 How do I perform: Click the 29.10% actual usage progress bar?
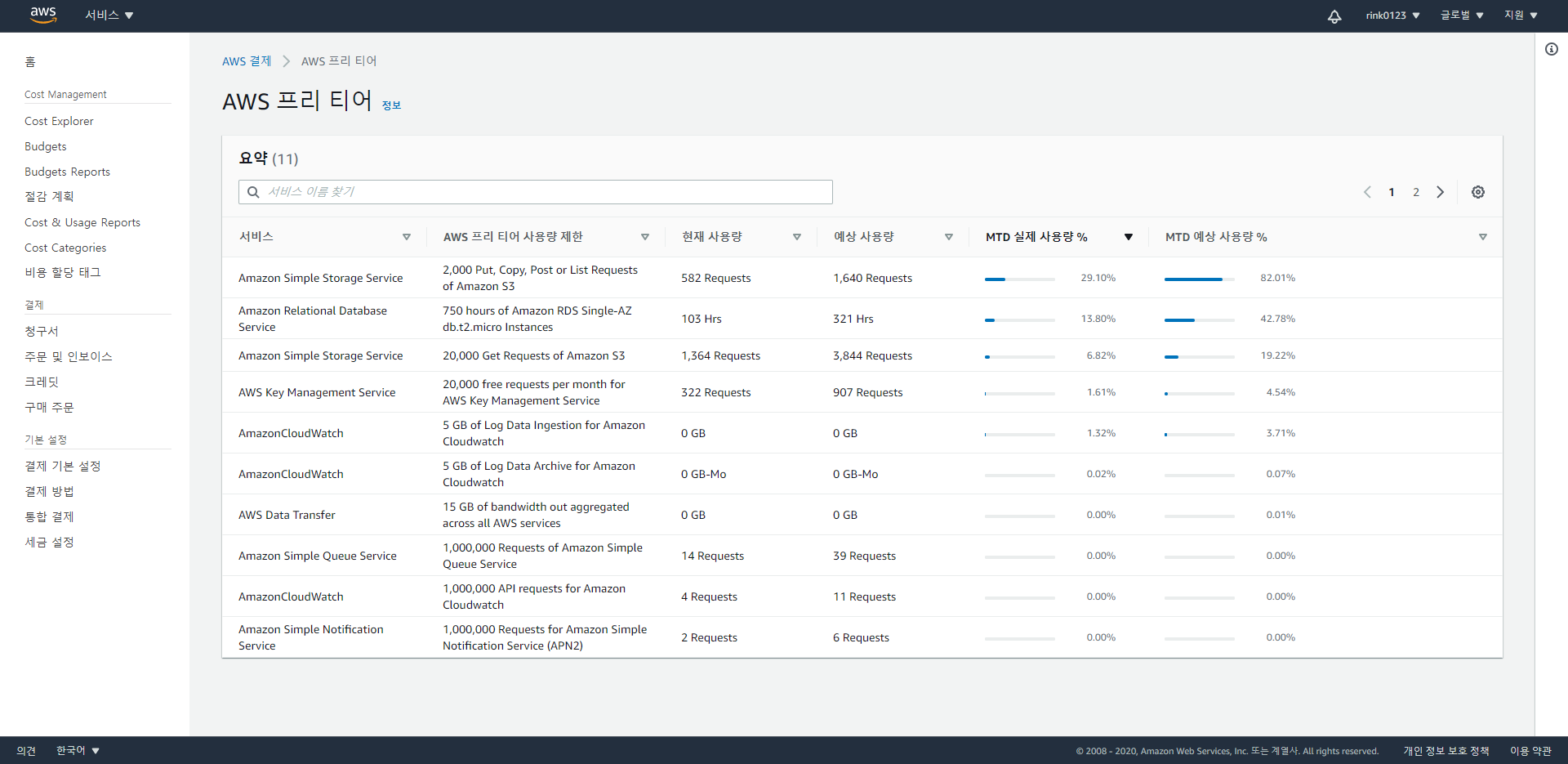[x=1020, y=279]
